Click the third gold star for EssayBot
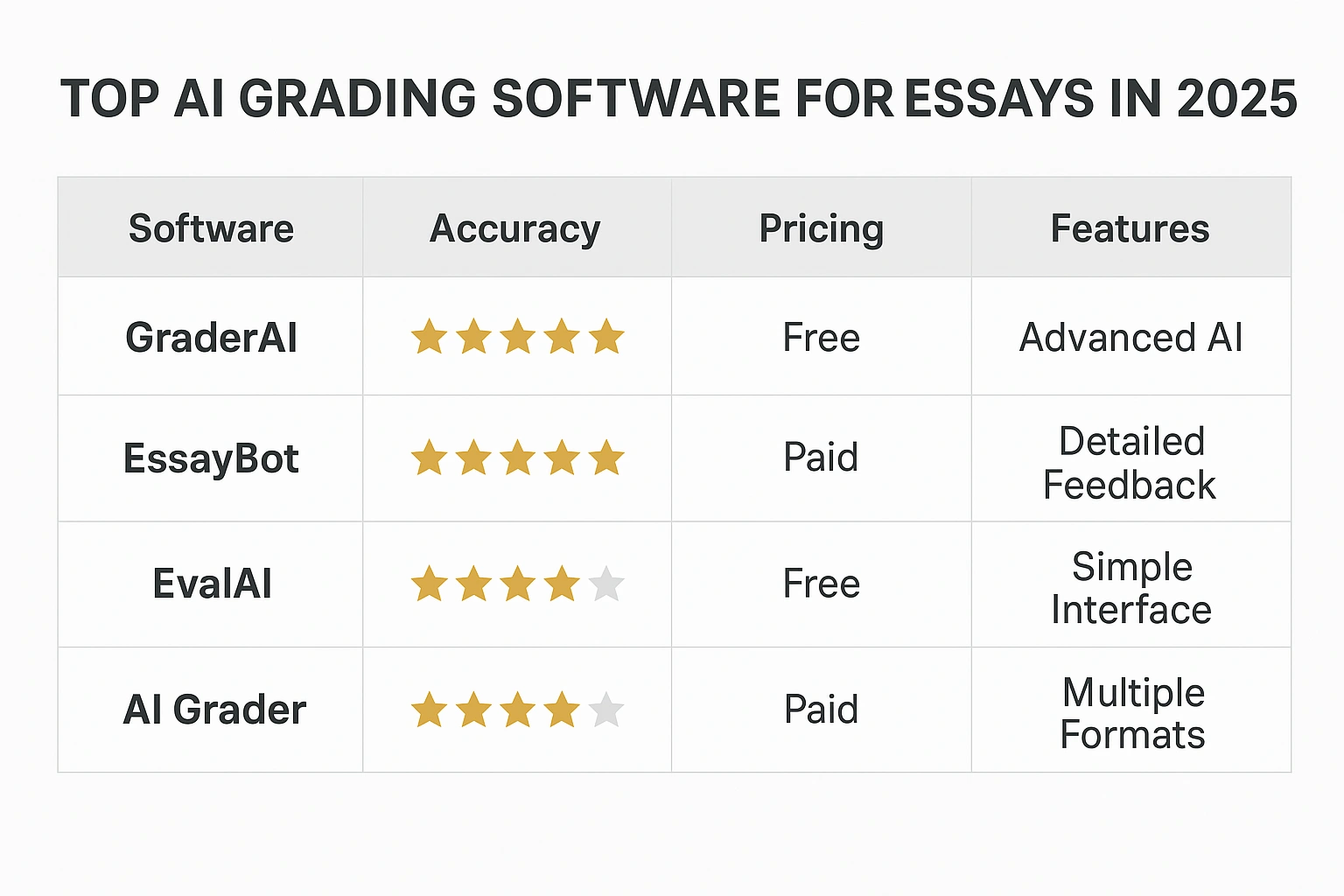Image resolution: width=1344 pixels, height=896 pixels. (x=518, y=458)
